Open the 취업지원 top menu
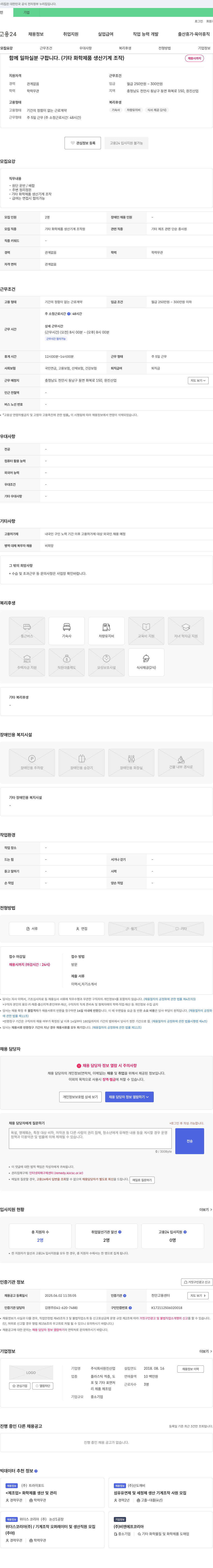The height and width of the screenshot is (1568, 213). pyautogui.click(x=71, y=34)
